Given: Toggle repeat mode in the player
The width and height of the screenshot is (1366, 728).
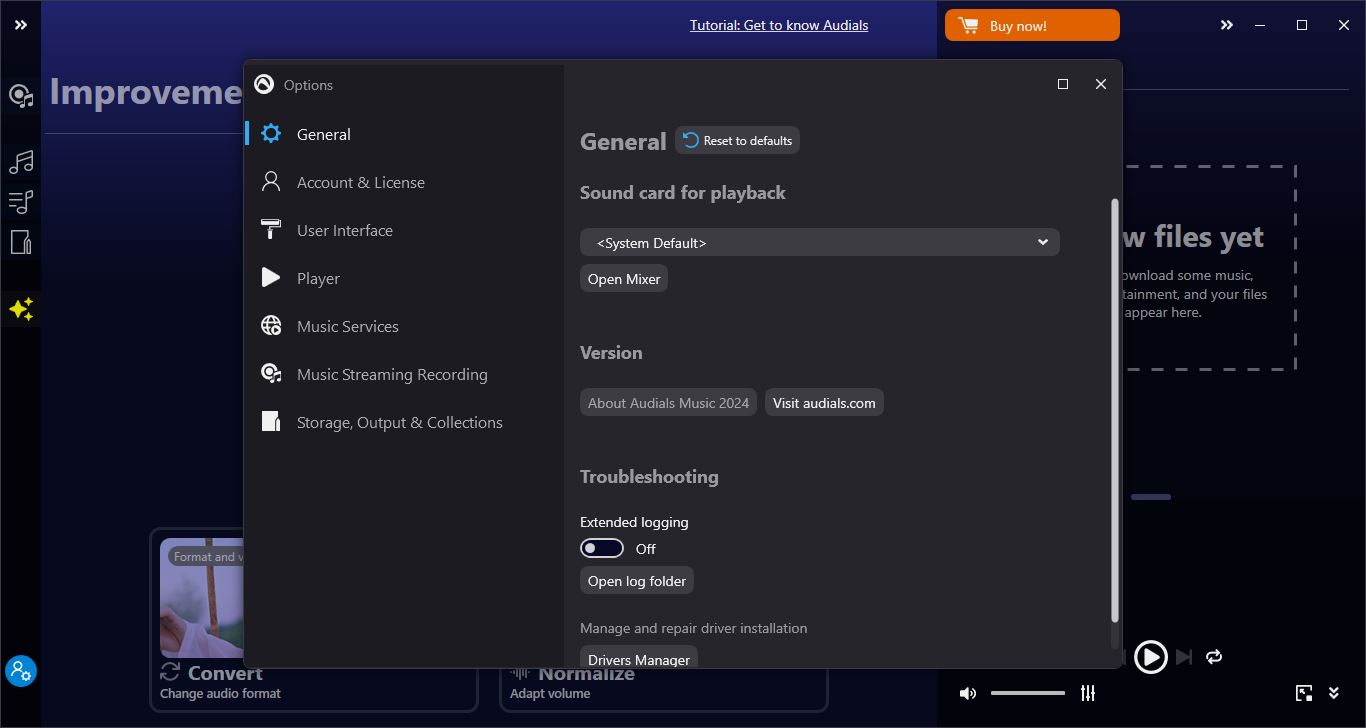Looking at the screenshot, I should (x=1214, y=657).
